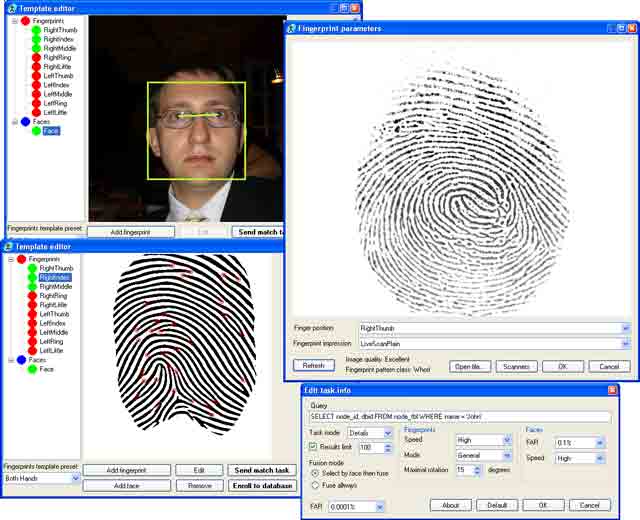The image size is (640, 520).
Task: Click Default button in Edit task info
Action: click(x=497, y=505)
